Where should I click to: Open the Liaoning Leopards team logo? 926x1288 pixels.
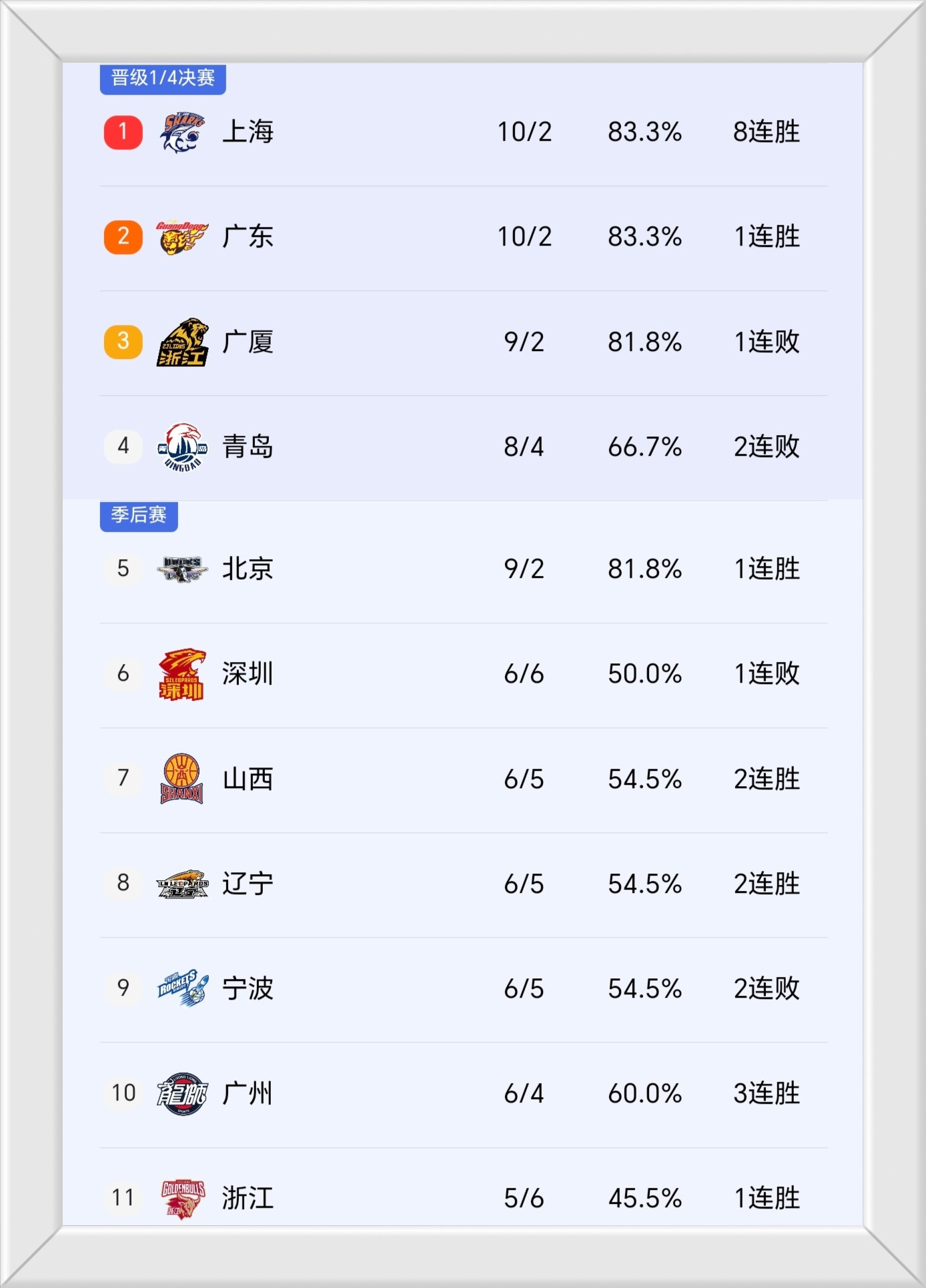[182, 884]
